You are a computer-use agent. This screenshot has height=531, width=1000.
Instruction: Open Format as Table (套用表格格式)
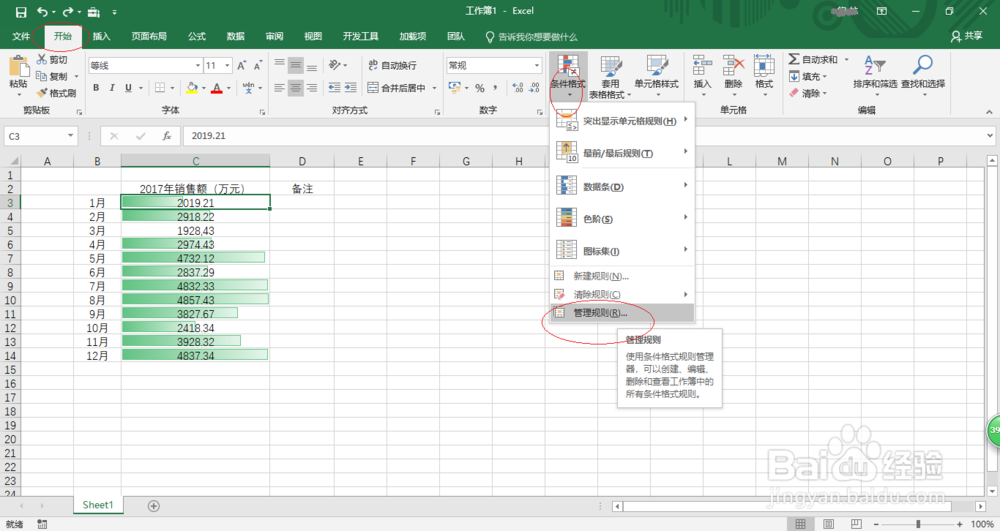(x=610, y=76)
